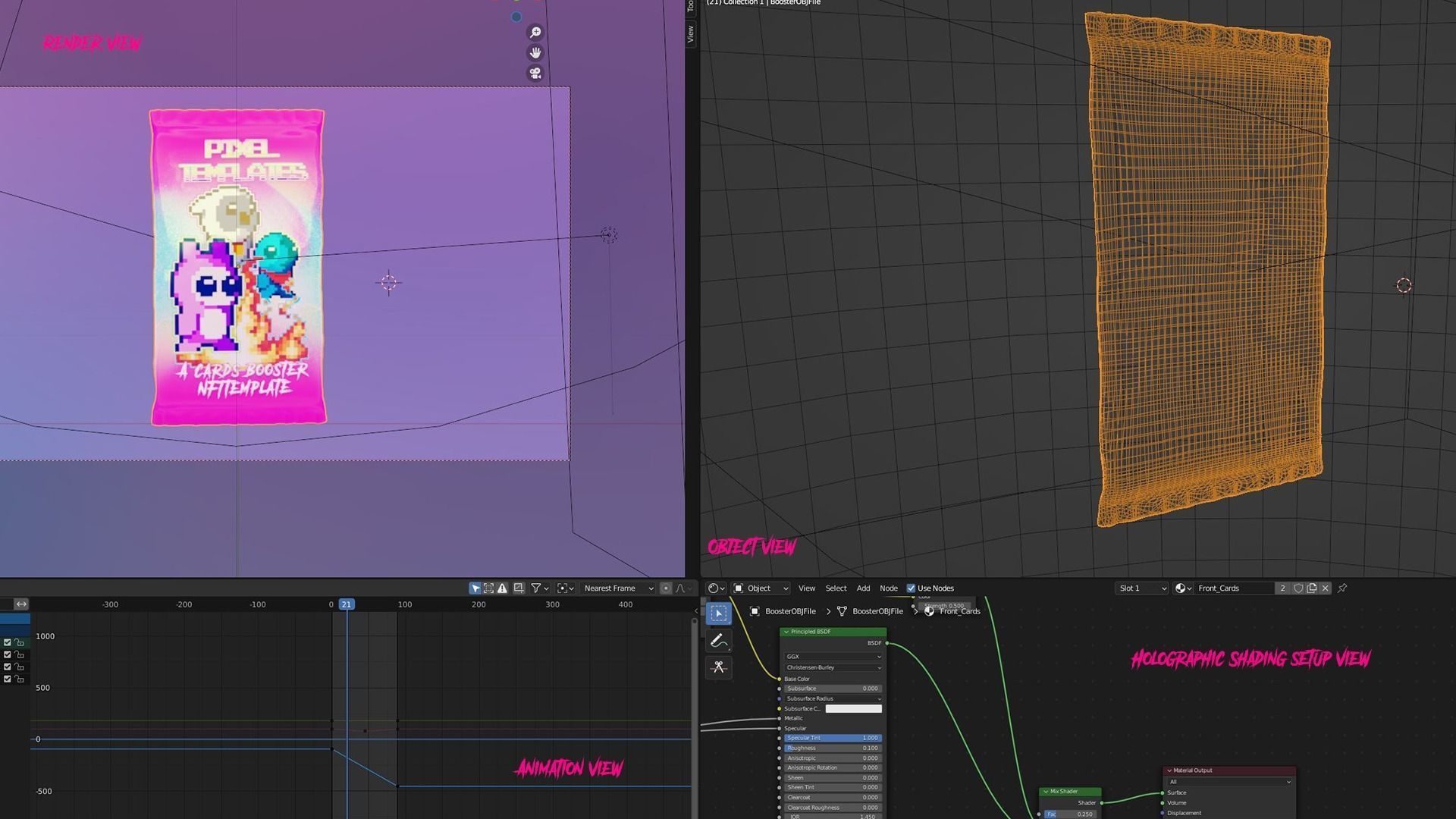Screen dimensions: 1456x819
Task: Select the Annotate pencil tool
Action: (718, 641)
